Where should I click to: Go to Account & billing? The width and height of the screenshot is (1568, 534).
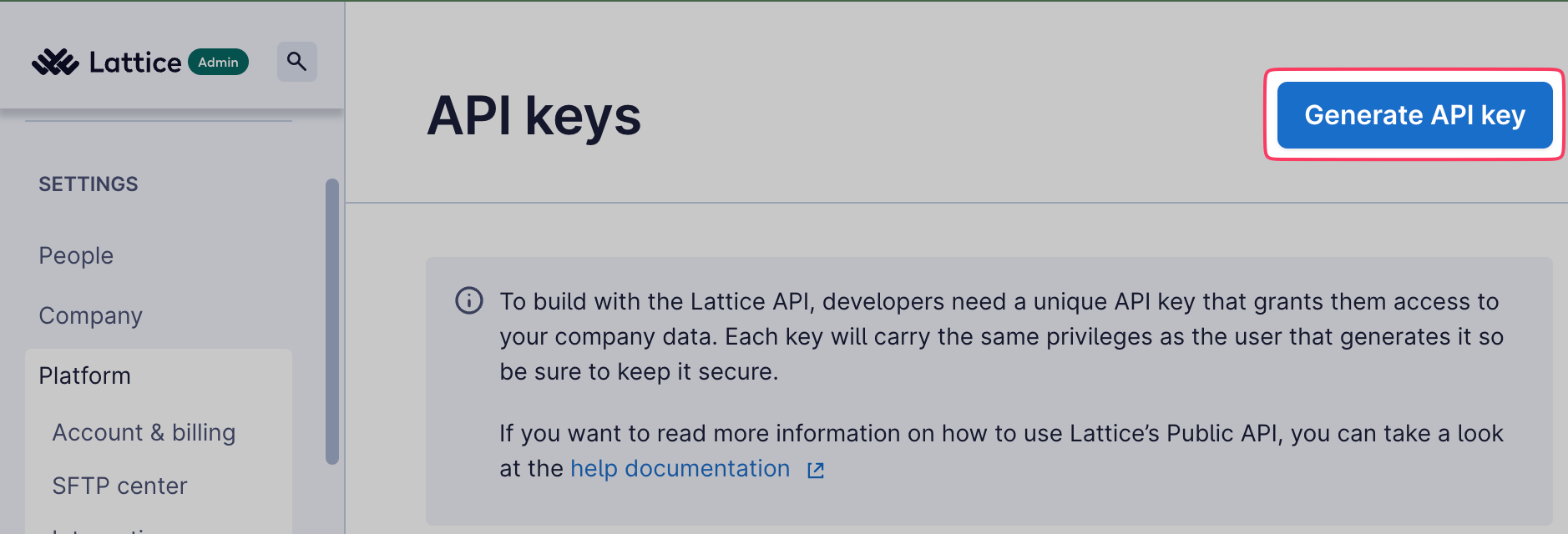(144, 432)
